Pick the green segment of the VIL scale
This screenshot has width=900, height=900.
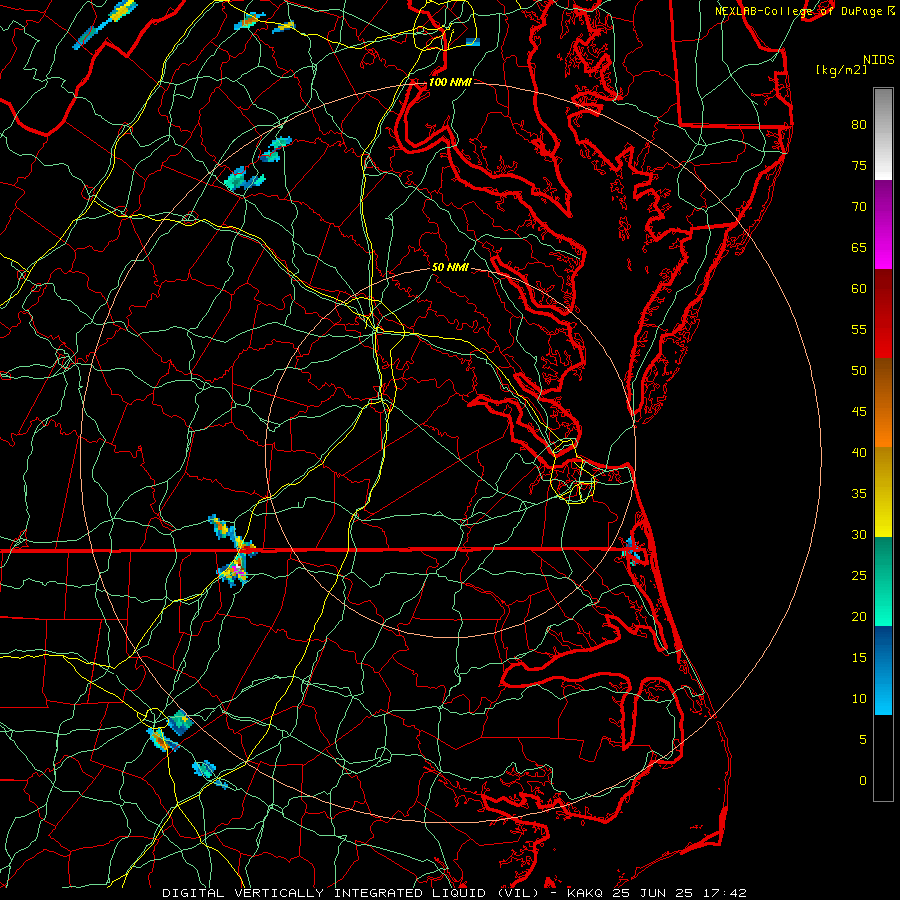(883, 581)
